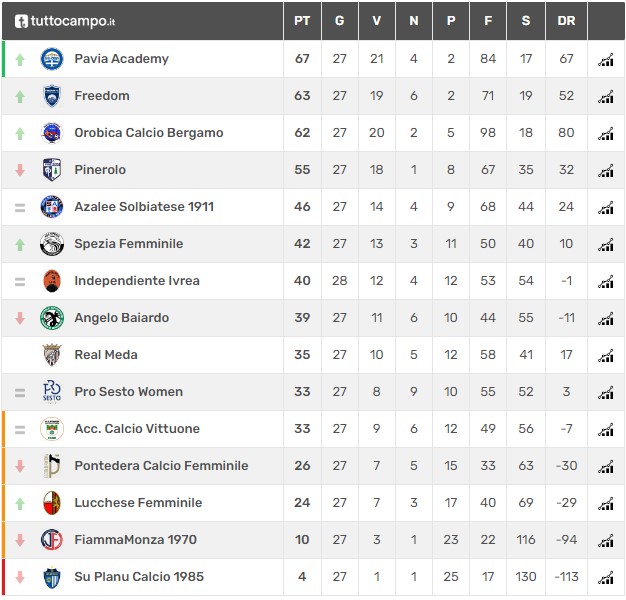Click Spezia Femminile round crest
This screenshot has width=626, height=600.
tap(52, 244)
